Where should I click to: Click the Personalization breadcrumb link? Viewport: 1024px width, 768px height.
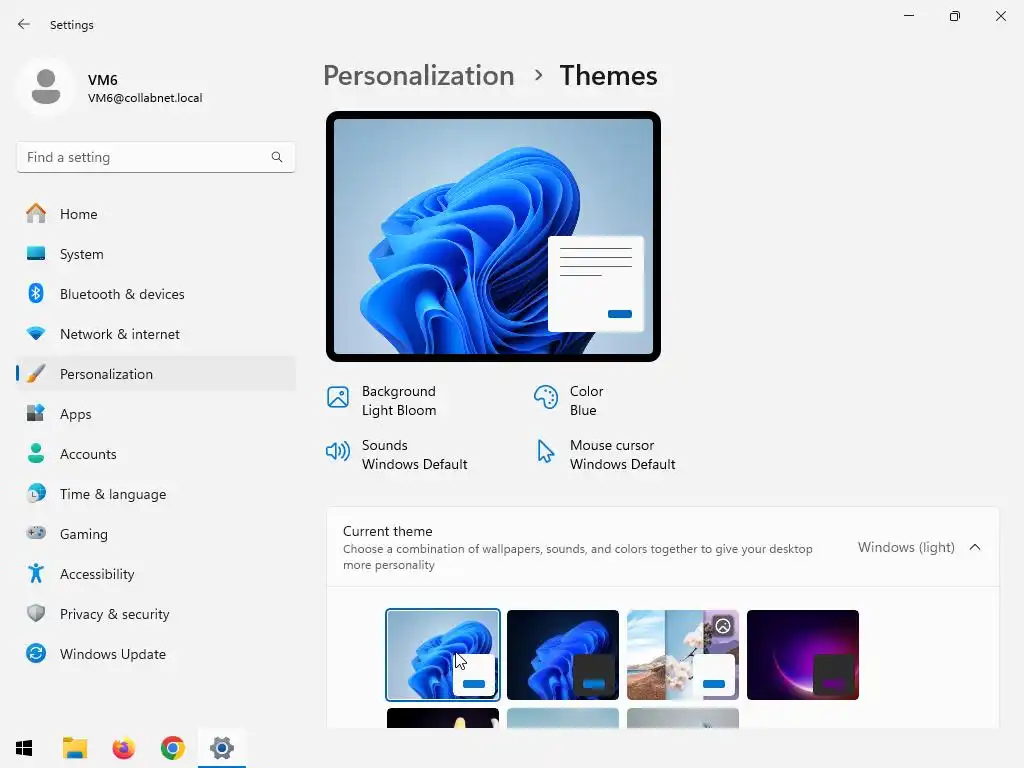click(419, 76)
